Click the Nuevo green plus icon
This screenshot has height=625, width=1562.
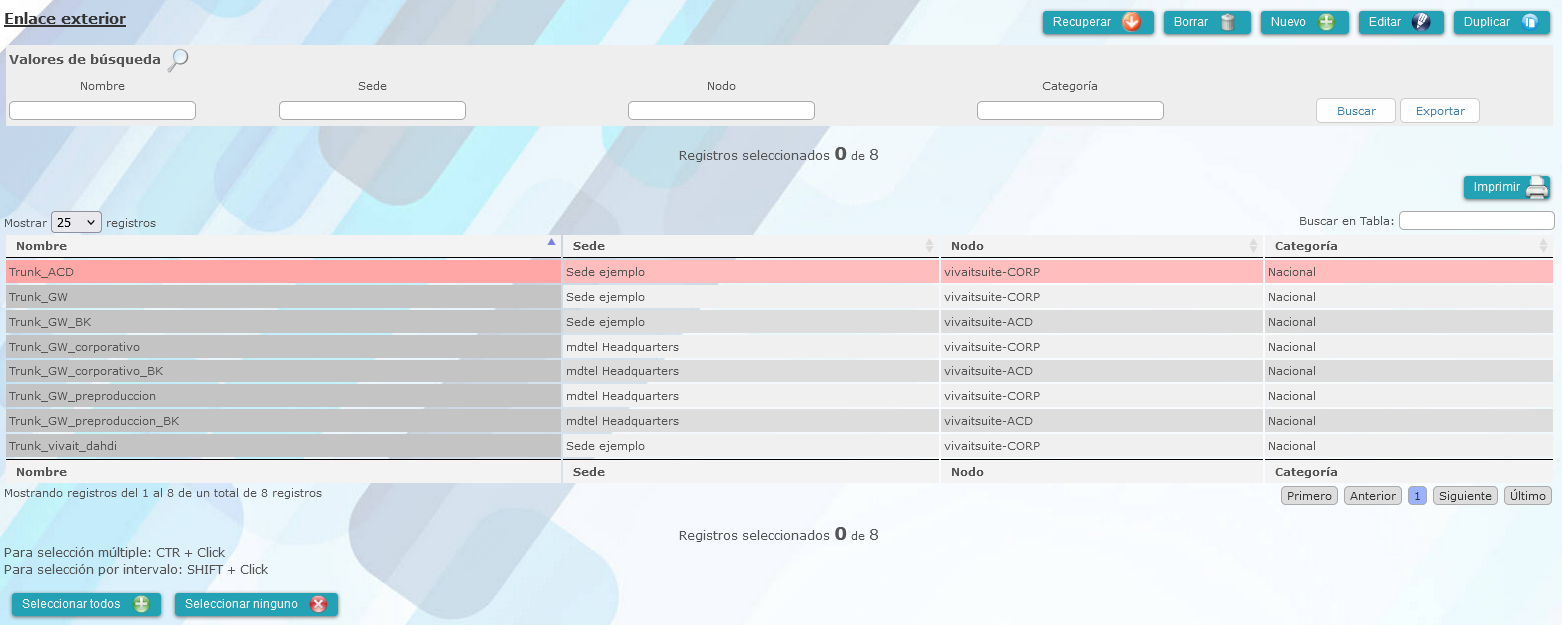coord(1326,22)
